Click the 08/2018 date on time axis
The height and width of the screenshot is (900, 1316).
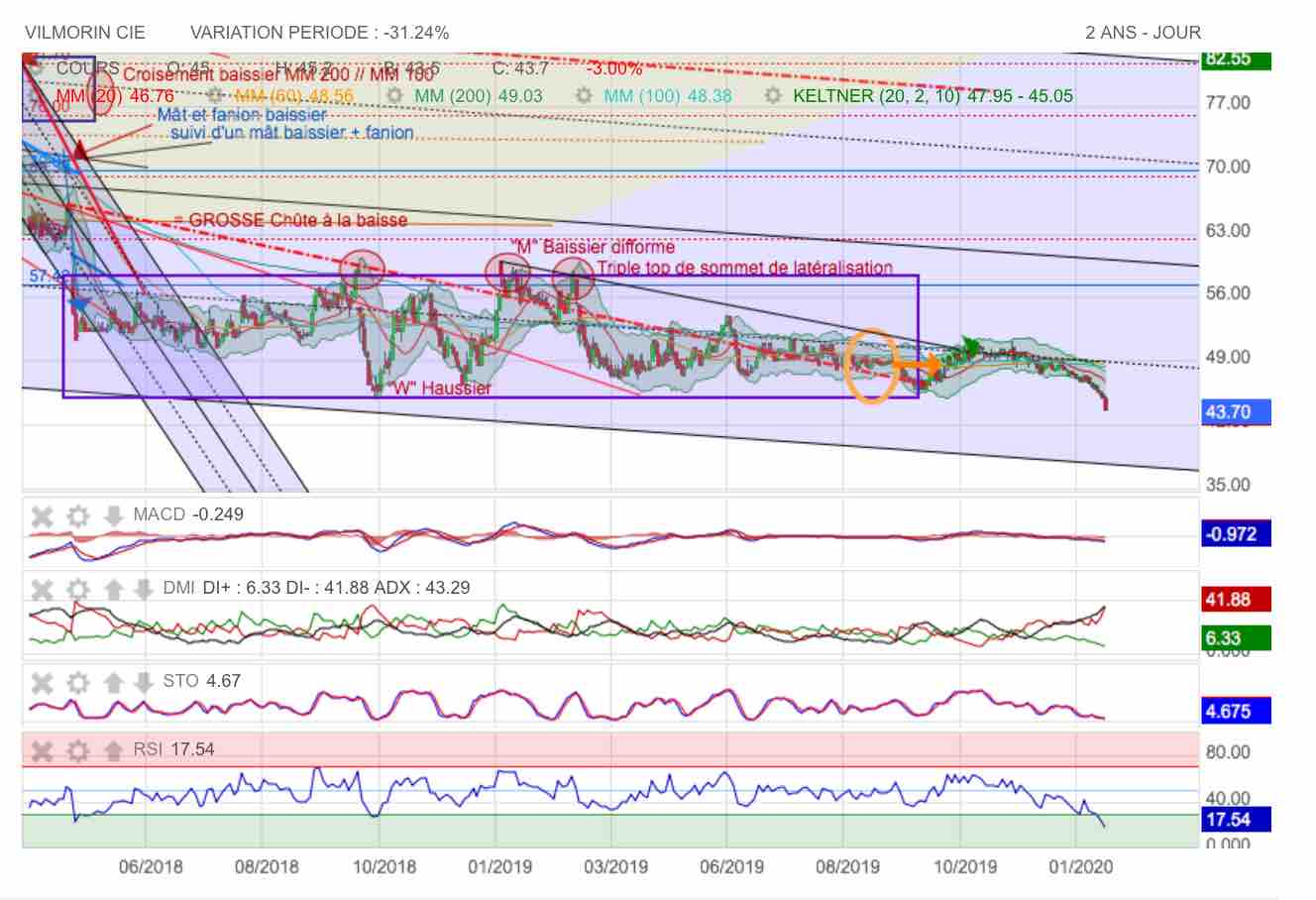[267, 867]
